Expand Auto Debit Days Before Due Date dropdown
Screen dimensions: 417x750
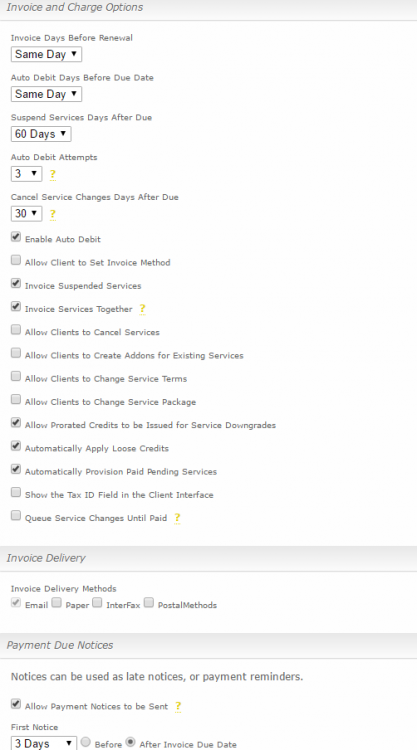point(46,94)
